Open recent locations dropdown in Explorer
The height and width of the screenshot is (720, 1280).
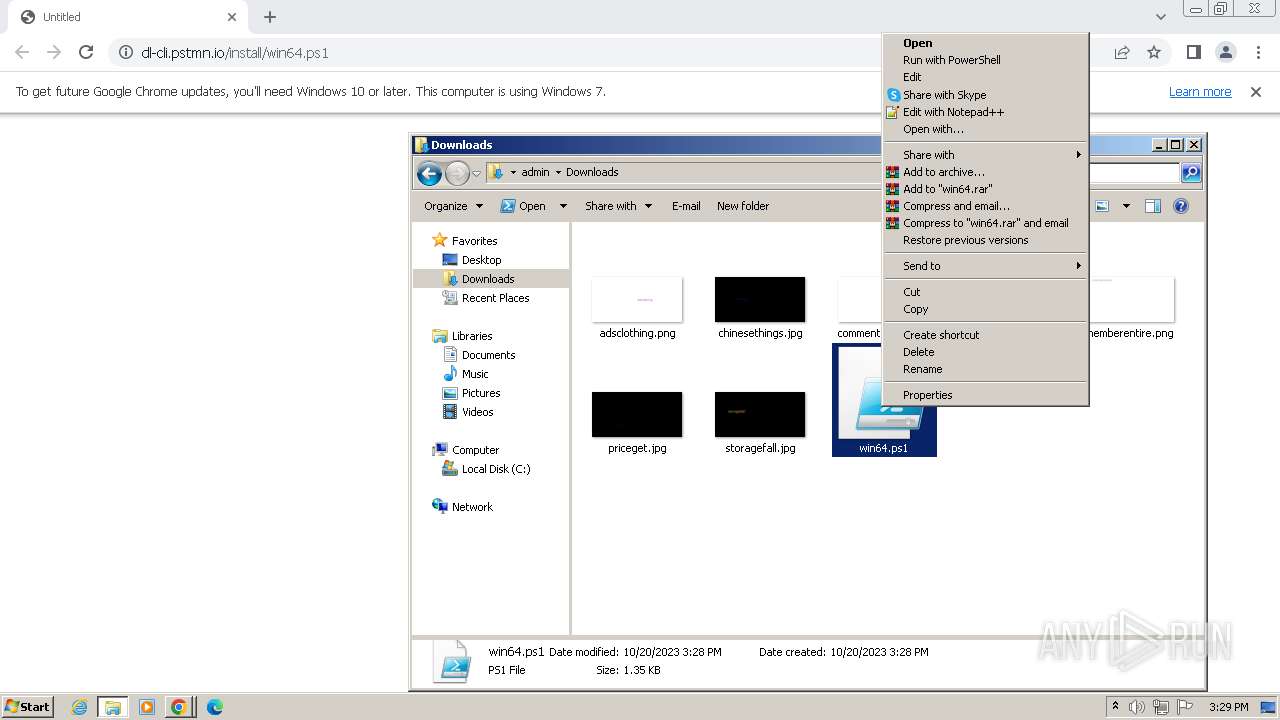click(x=476, y=173)
